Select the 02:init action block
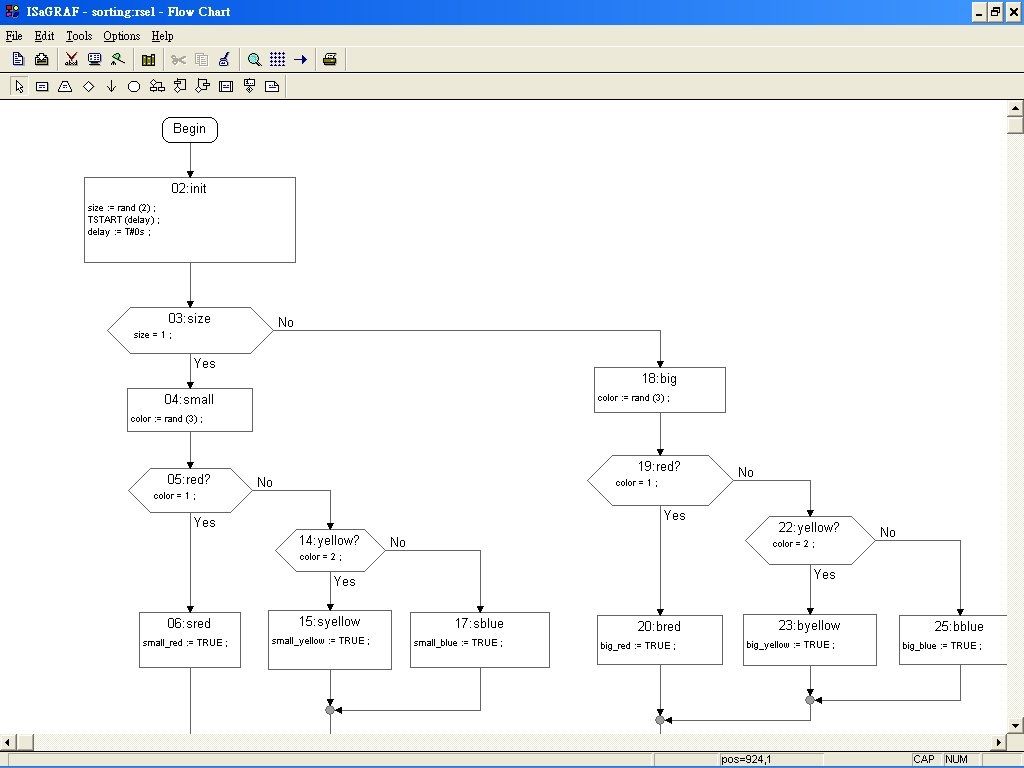Image resolution: width=1024 pixels, height=768 pixels. [190, 219]
